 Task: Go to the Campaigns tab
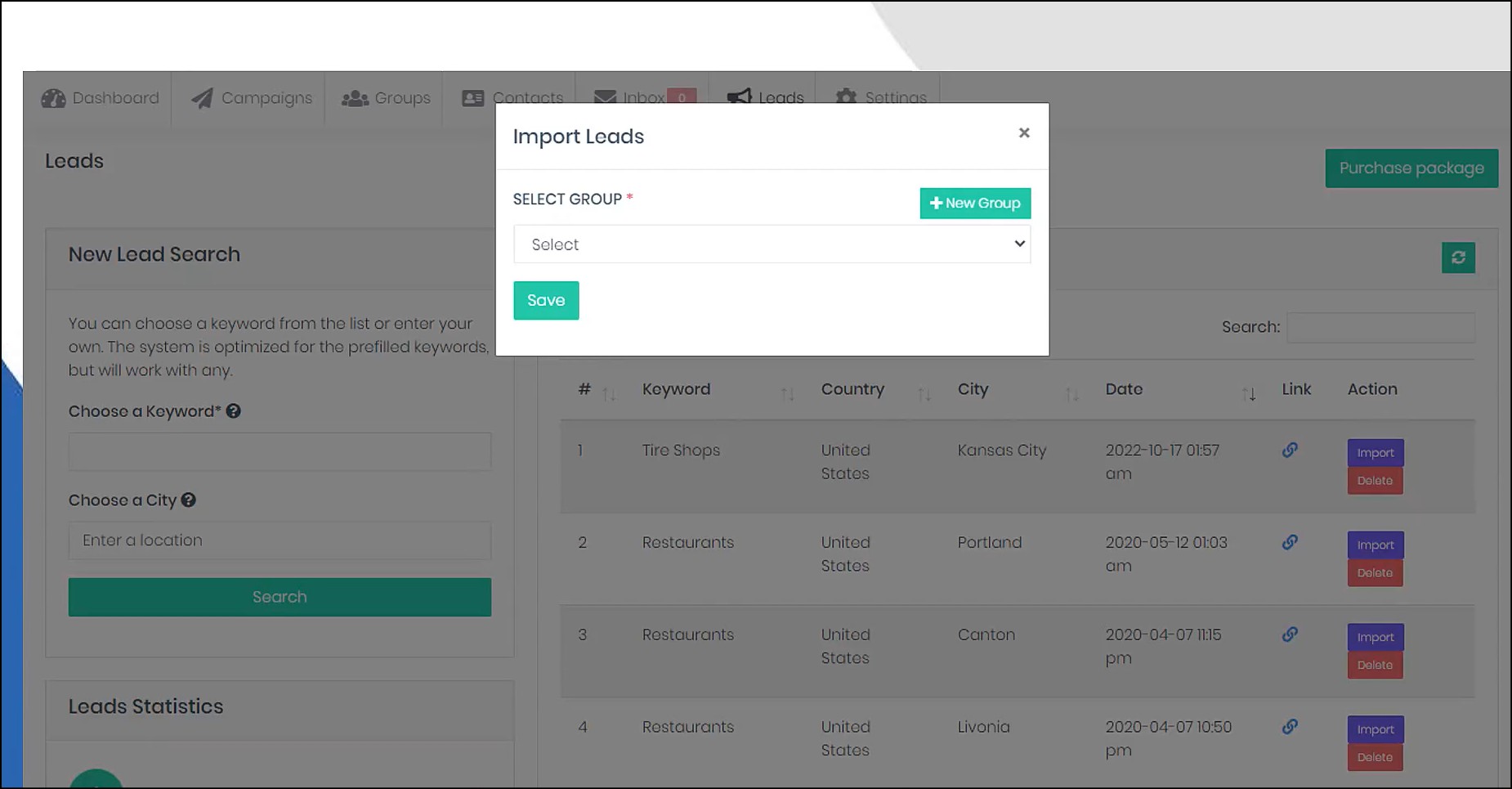coord(252,98)
